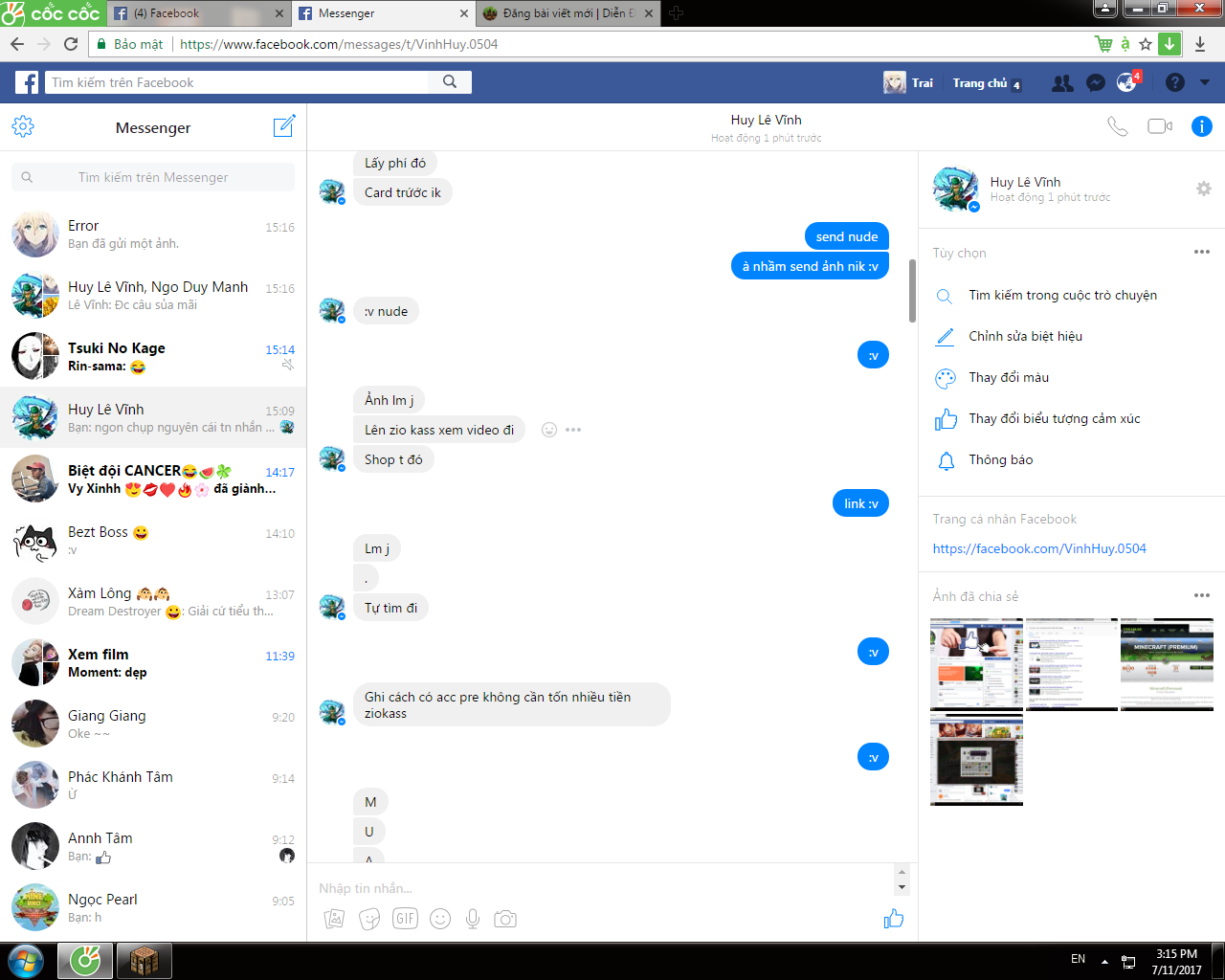Viewport: 1225px width, 980px height.
Task: Open Thông báo notification settings
Action: (x=1000, y=459)
